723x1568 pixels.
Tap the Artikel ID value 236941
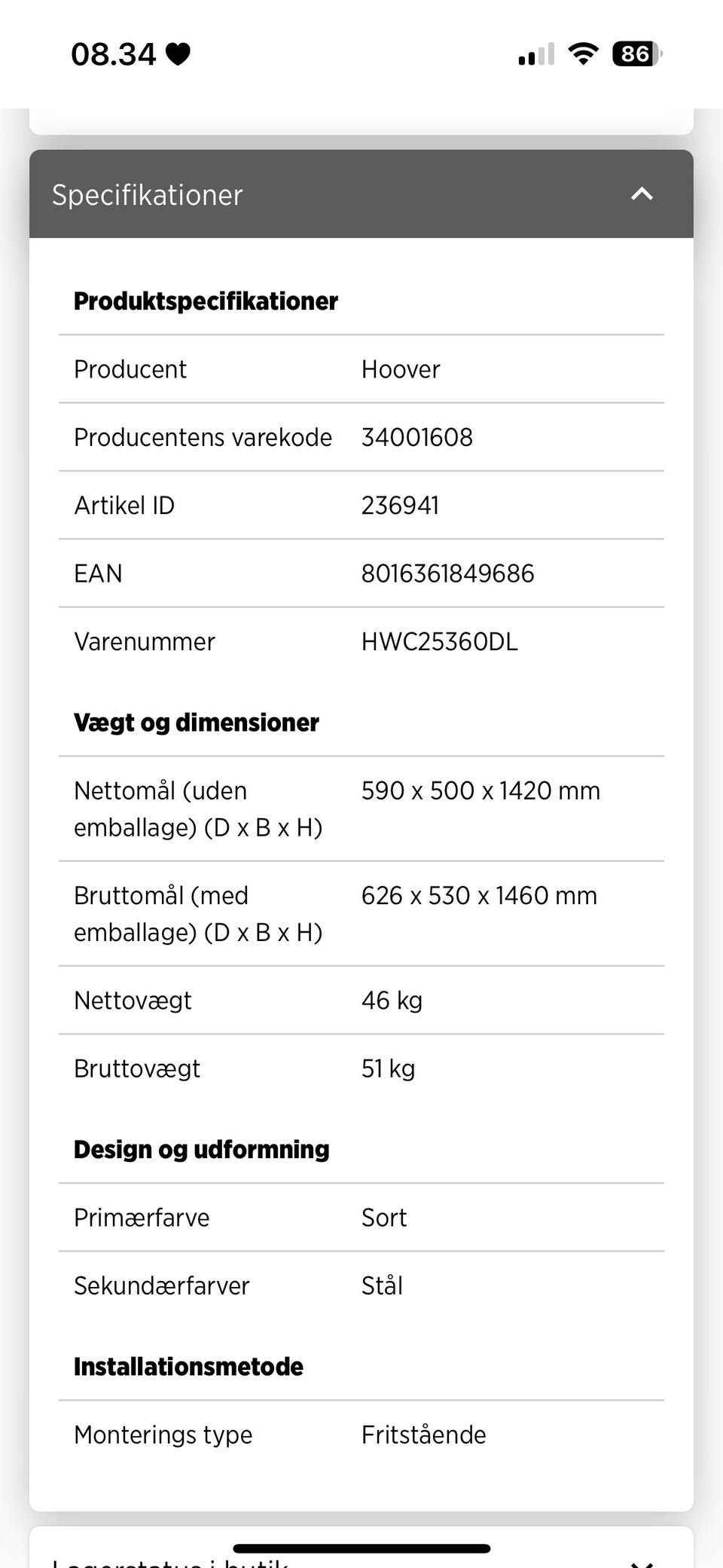400,506
